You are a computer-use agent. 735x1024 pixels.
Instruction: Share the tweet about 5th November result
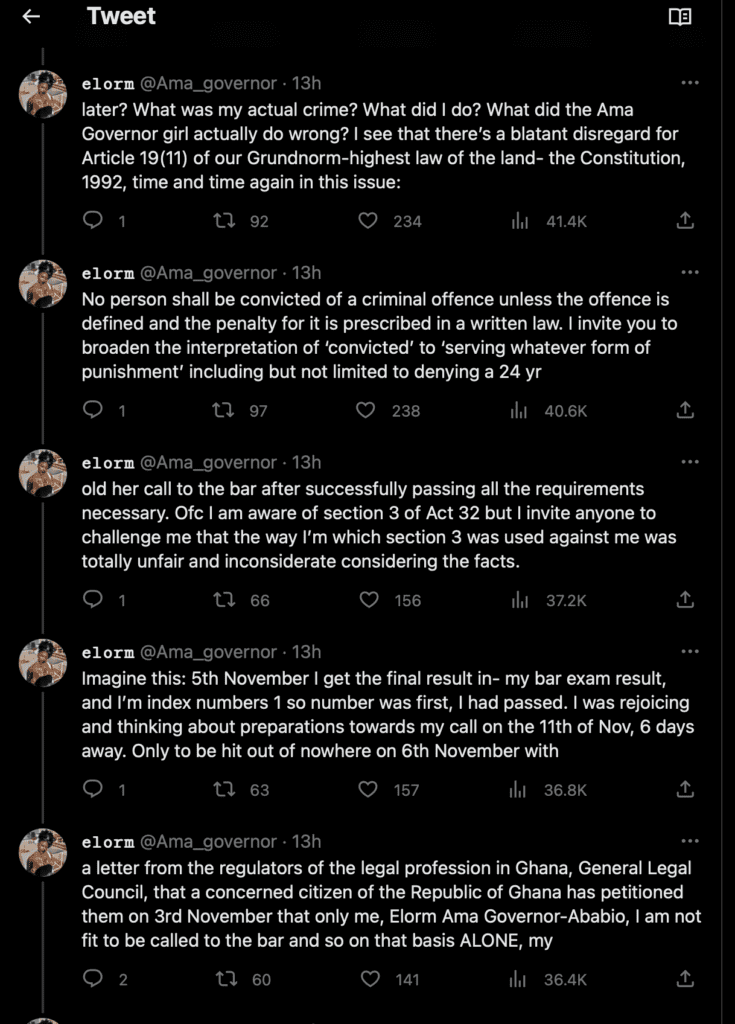click(686, 790)
